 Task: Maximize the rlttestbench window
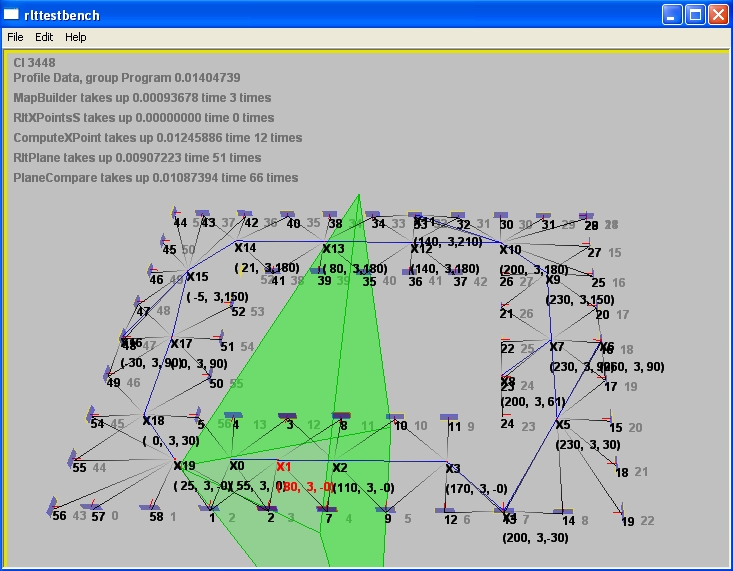click(x=694, y=14)
